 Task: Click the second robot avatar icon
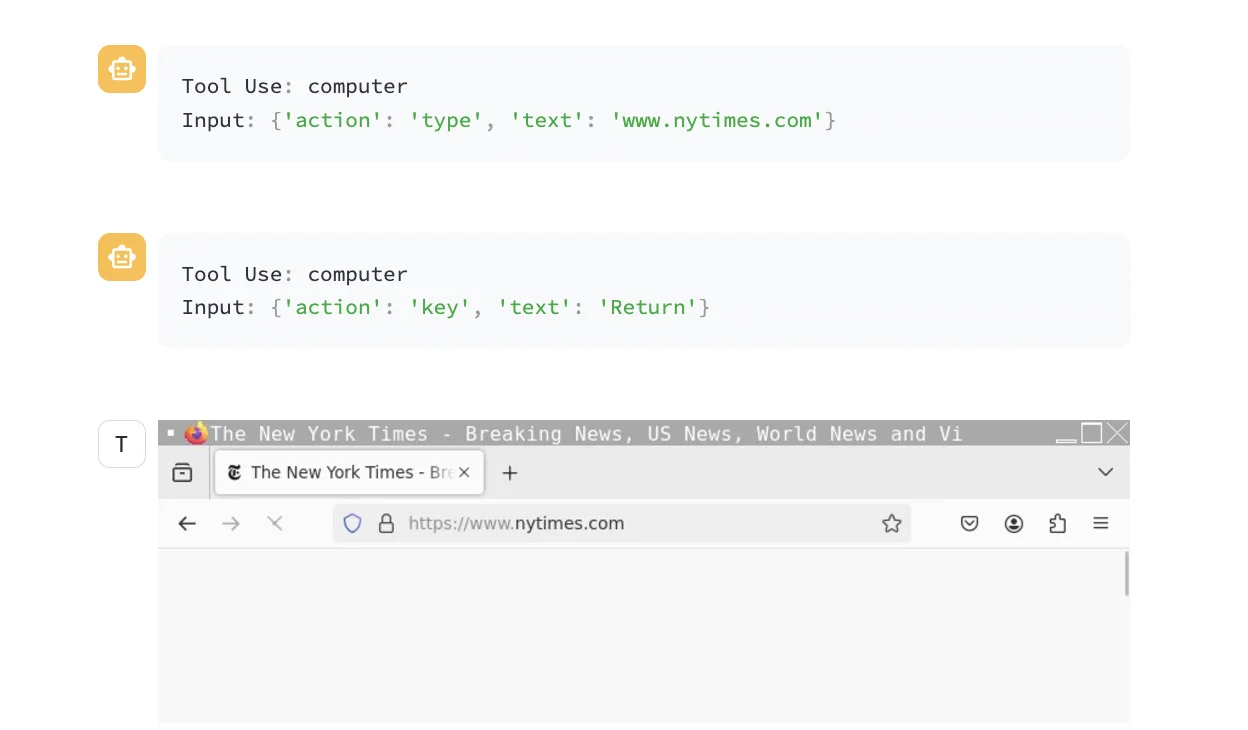click(x=122, y=257)
